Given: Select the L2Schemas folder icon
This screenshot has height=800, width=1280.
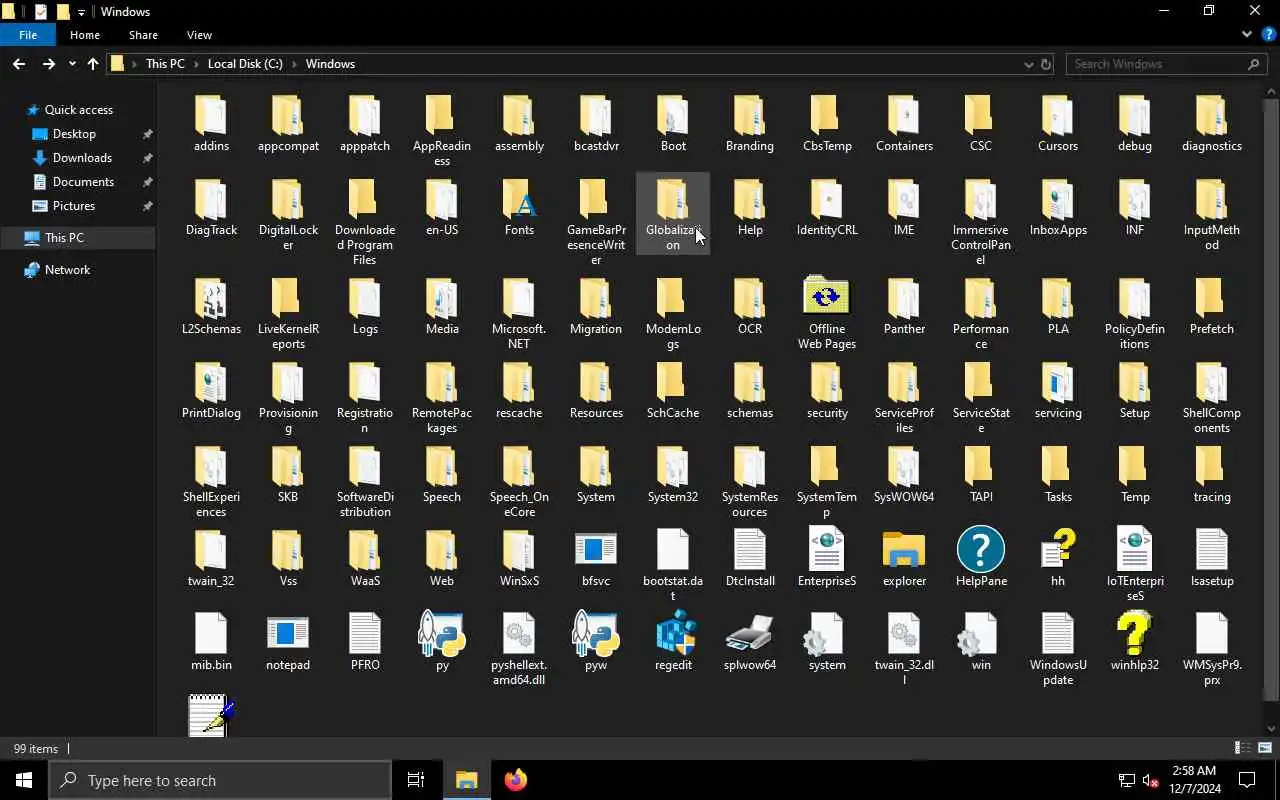Looking at the screenshot, I should coord(211,298).
